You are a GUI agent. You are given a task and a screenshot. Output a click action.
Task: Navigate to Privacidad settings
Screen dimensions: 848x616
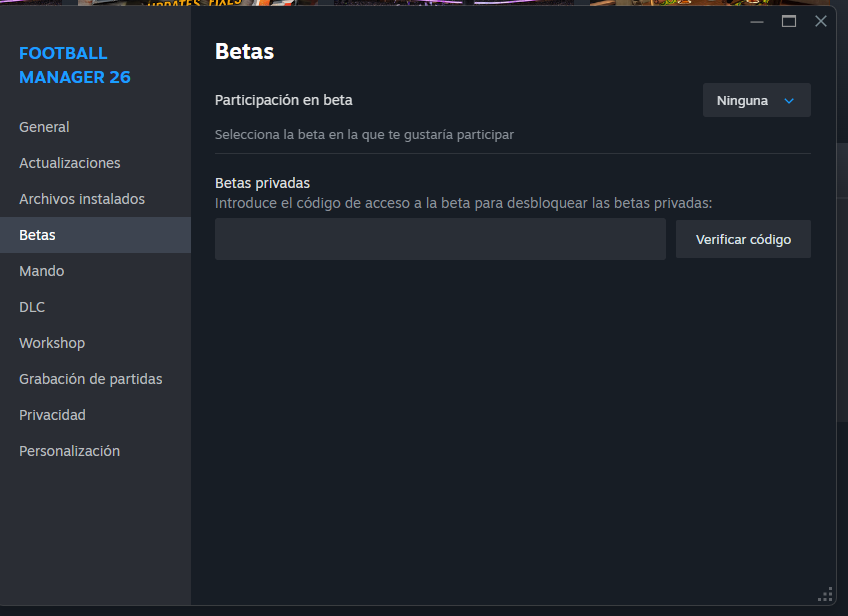pyautogui.click(x=53, y=415)
